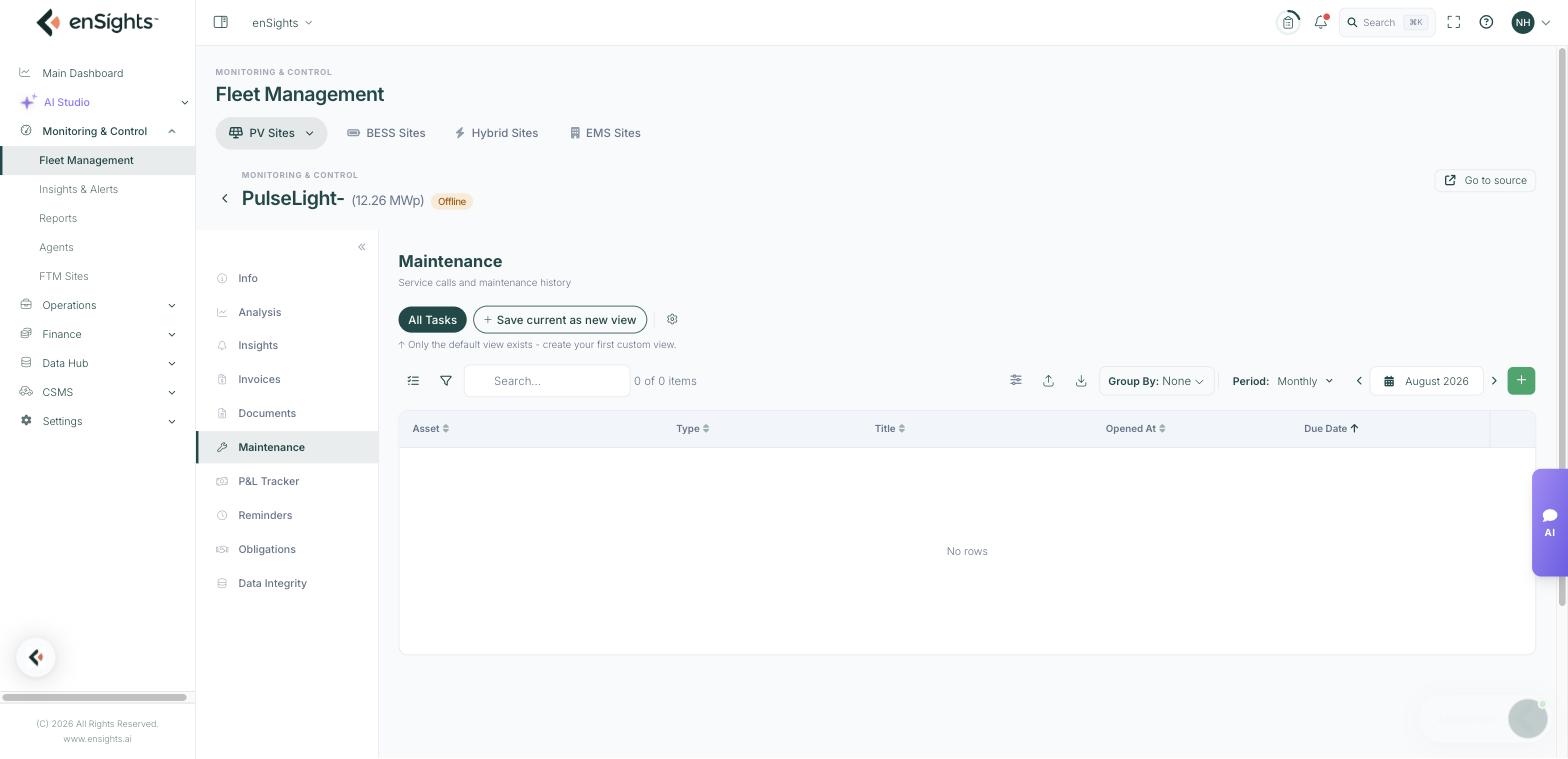This screenshot has width=1568, height=759.
Task: Add a new maintenance task with green plus
Action: pyautogui.click(x=1521, y=380)
